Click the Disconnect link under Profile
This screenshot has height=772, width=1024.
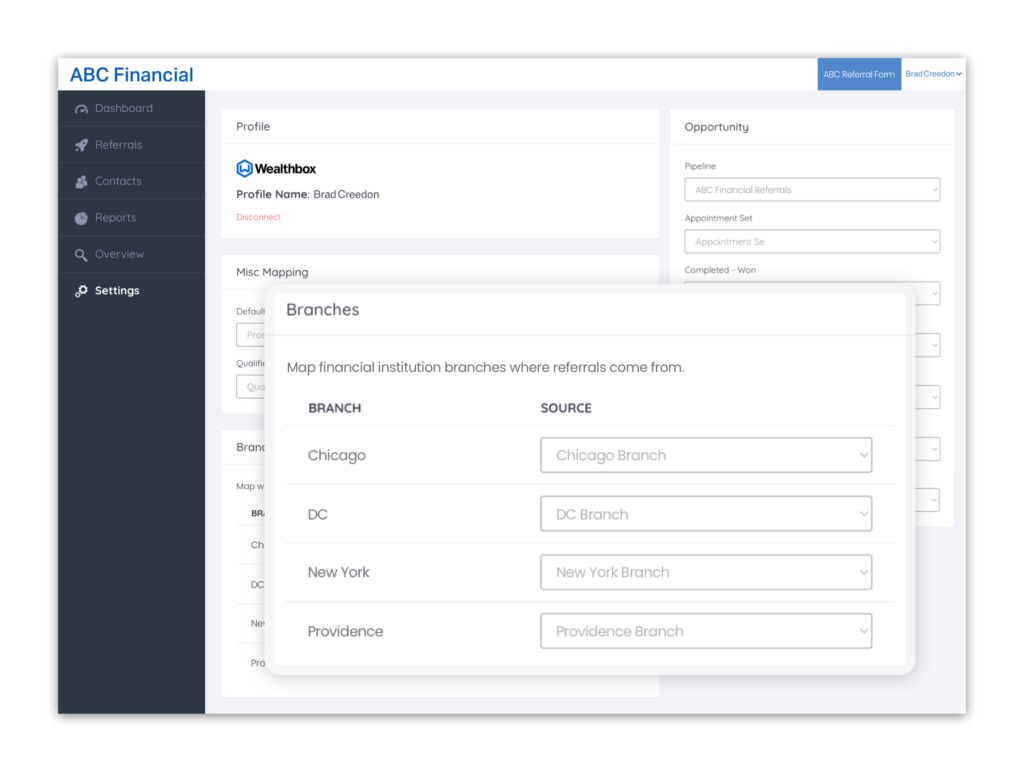258,216
